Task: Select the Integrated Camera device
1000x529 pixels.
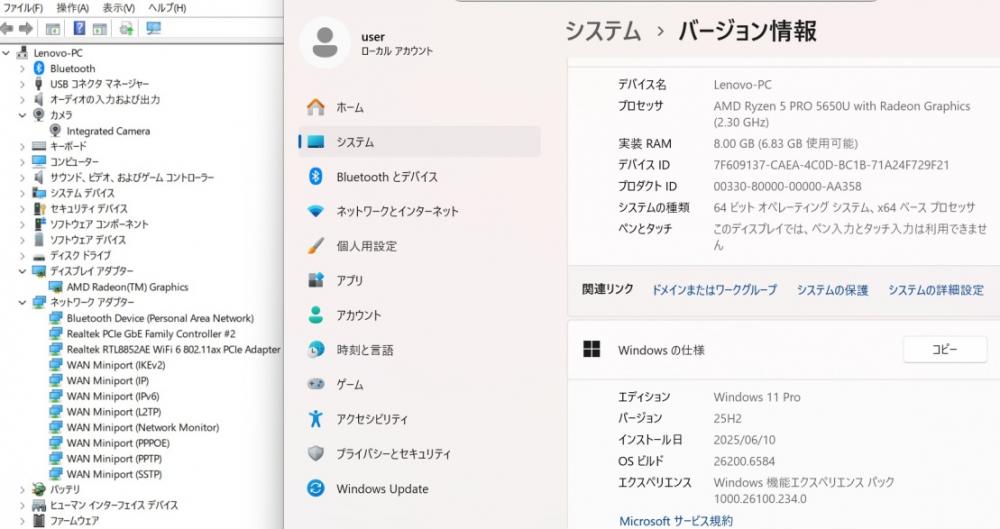Action: tap(108, 131)
